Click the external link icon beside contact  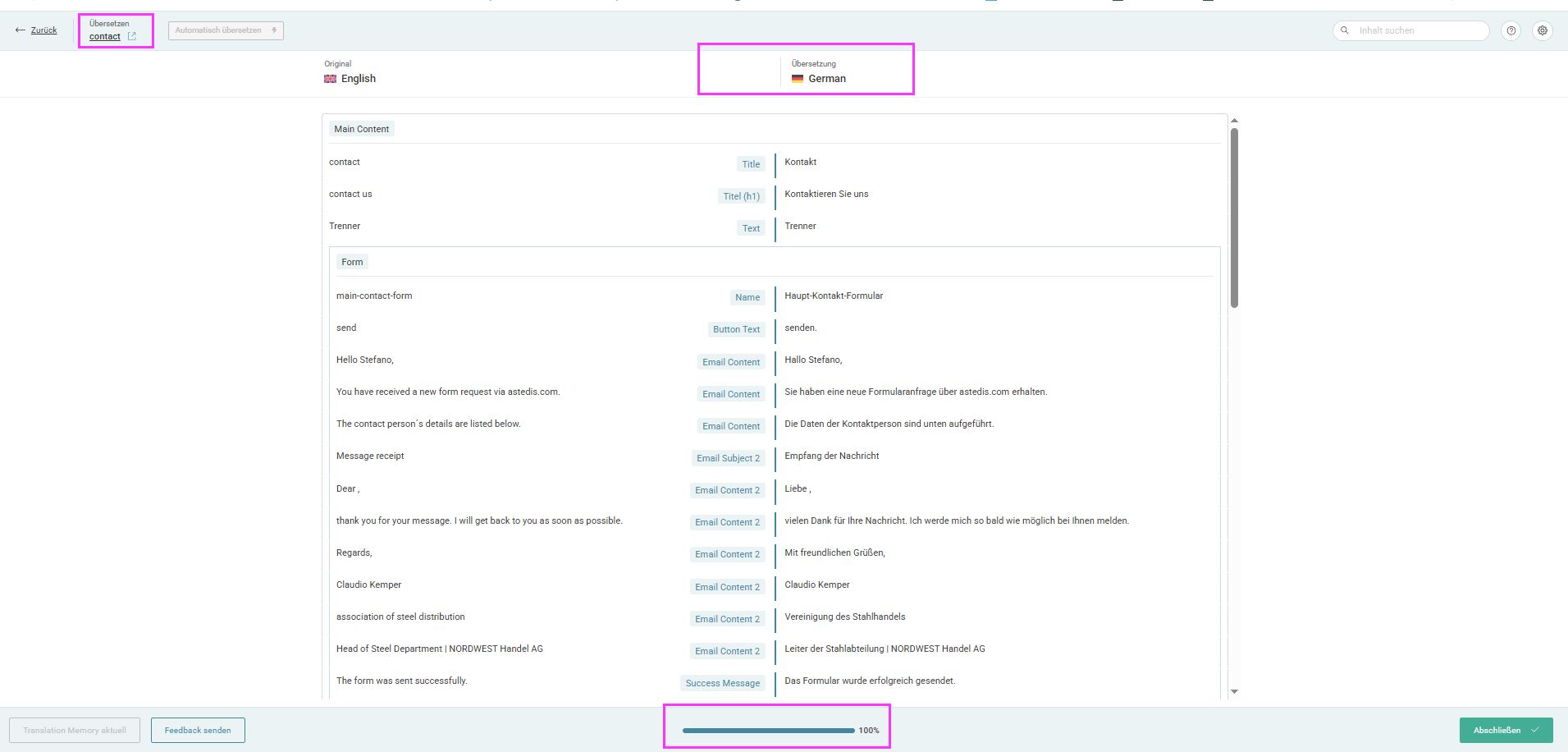(x=132, y=36)
